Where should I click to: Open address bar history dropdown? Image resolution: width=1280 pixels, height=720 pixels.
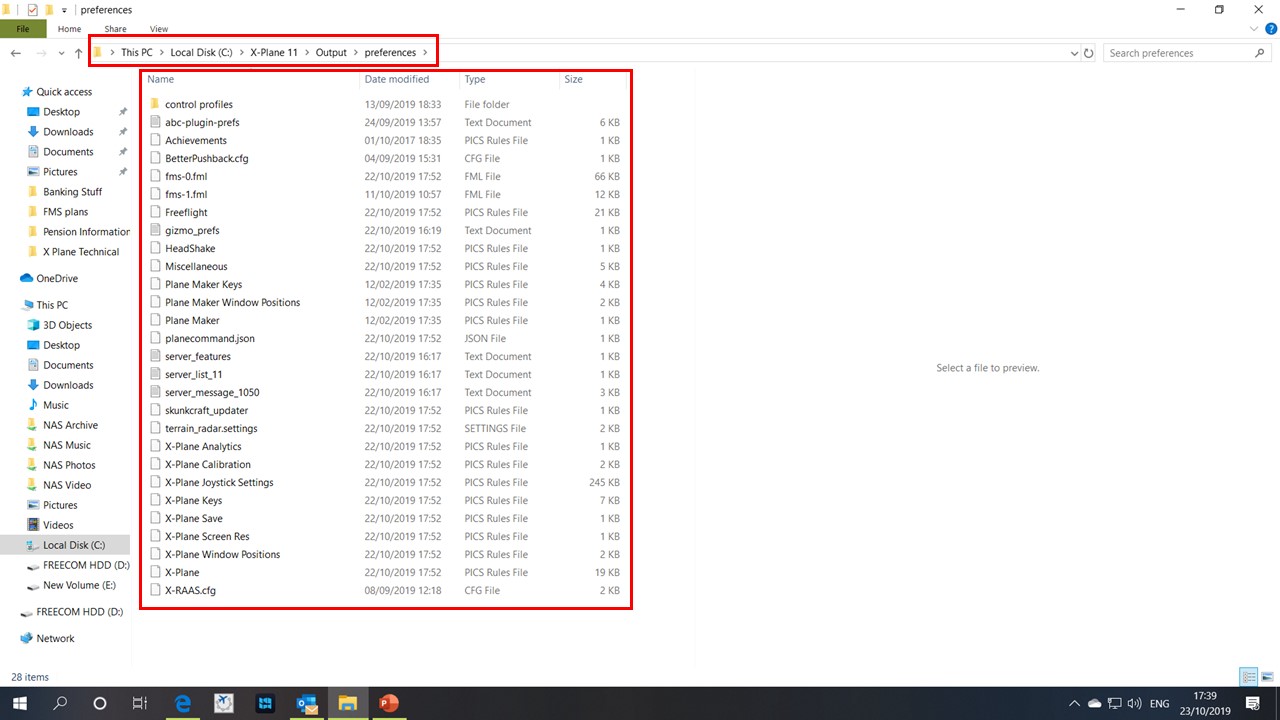(1074, 53)
